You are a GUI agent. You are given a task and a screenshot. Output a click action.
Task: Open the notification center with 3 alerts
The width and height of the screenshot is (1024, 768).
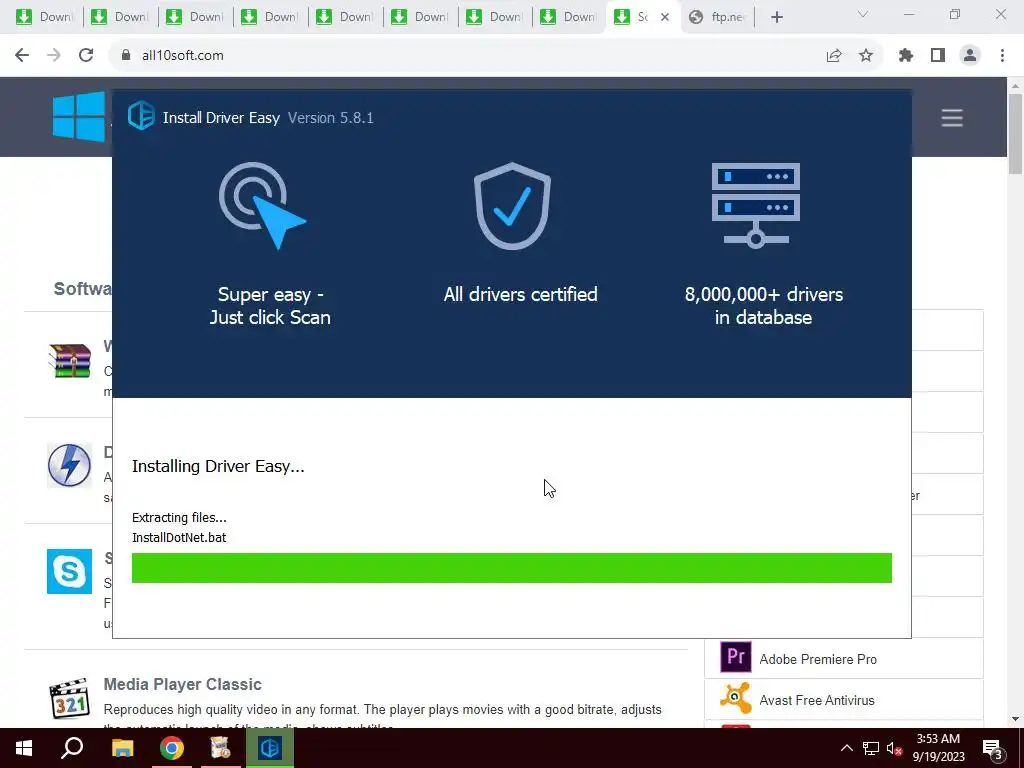[992, 749]
